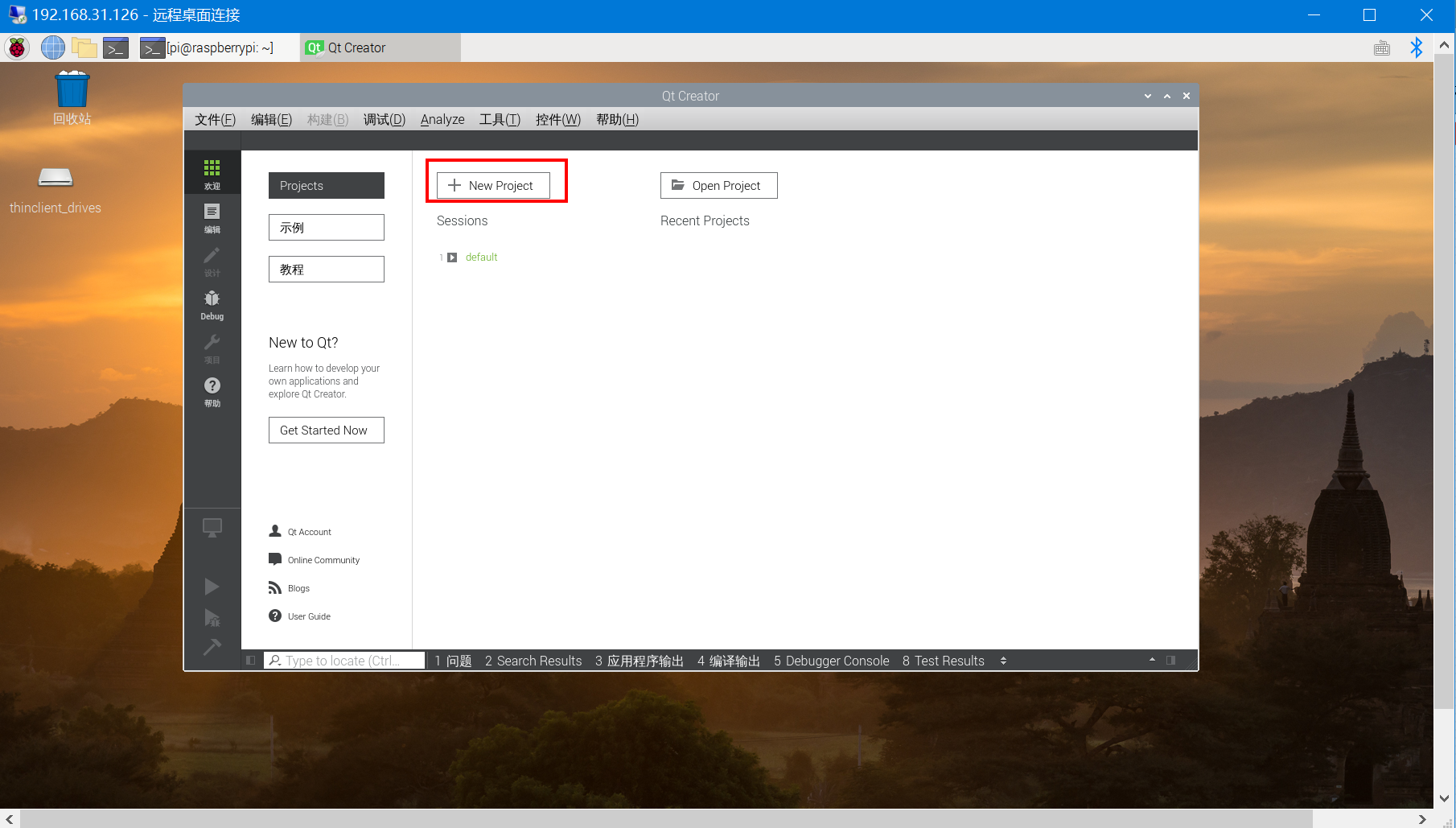Click the remote desktop scroll-left arrow
The height and width of the screenshot is (828, 1456).
10,818
